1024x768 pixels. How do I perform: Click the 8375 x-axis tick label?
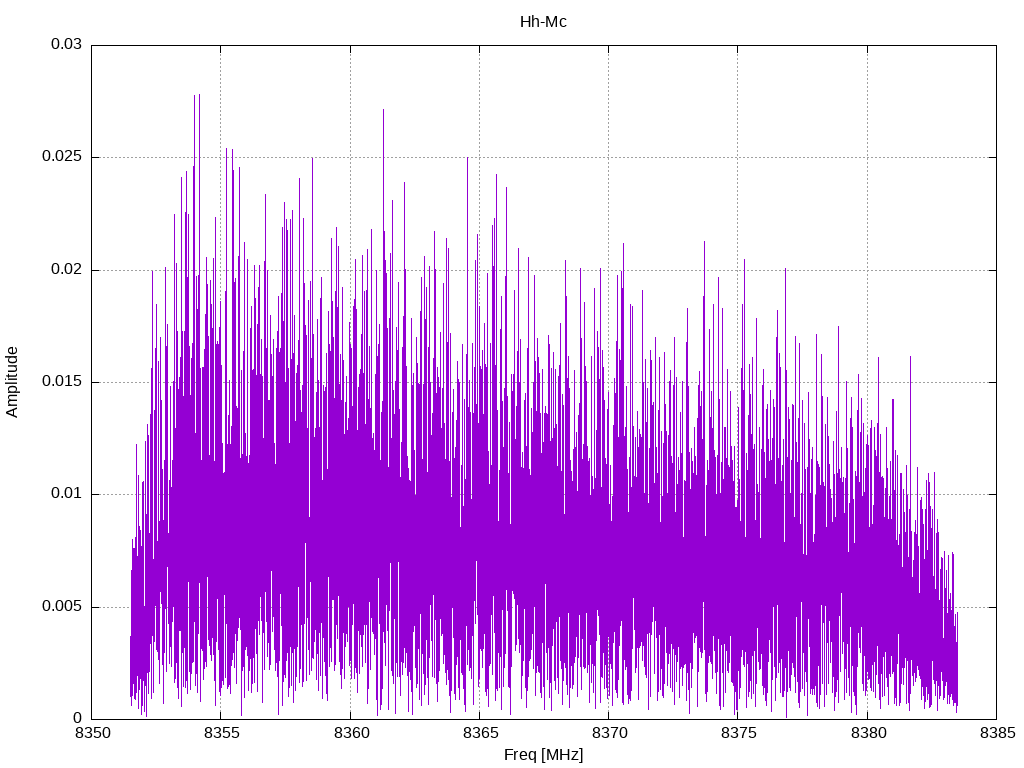[739, 733]
